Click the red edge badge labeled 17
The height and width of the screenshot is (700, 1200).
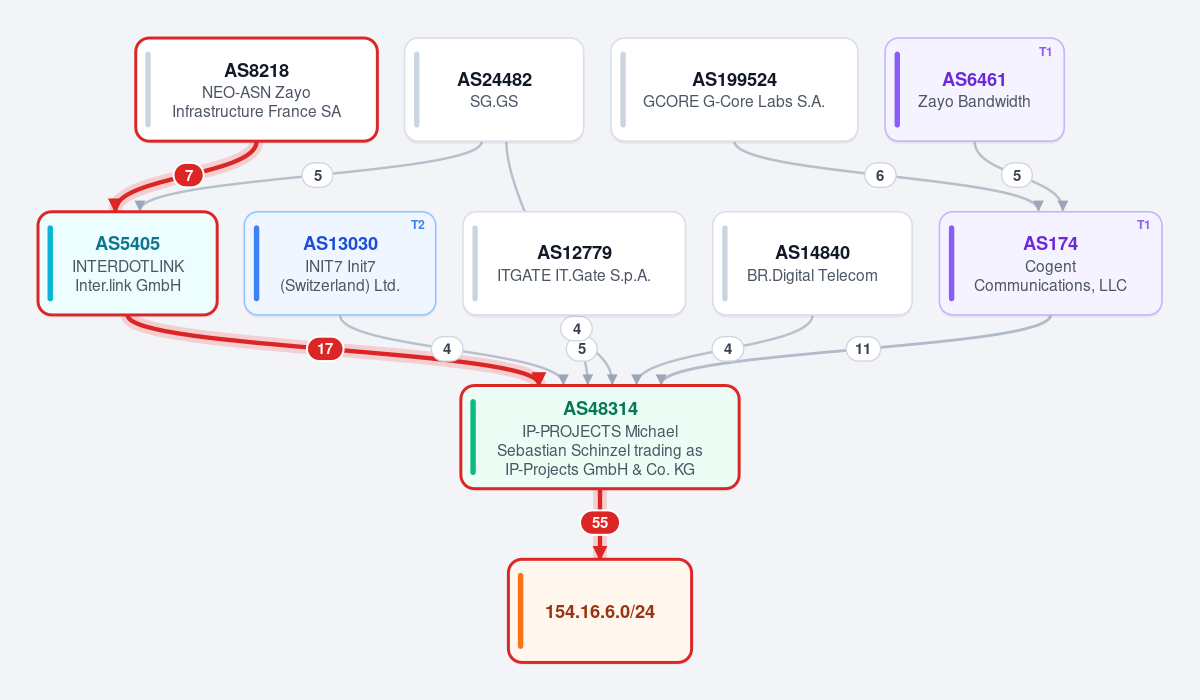tap(325, 349)
